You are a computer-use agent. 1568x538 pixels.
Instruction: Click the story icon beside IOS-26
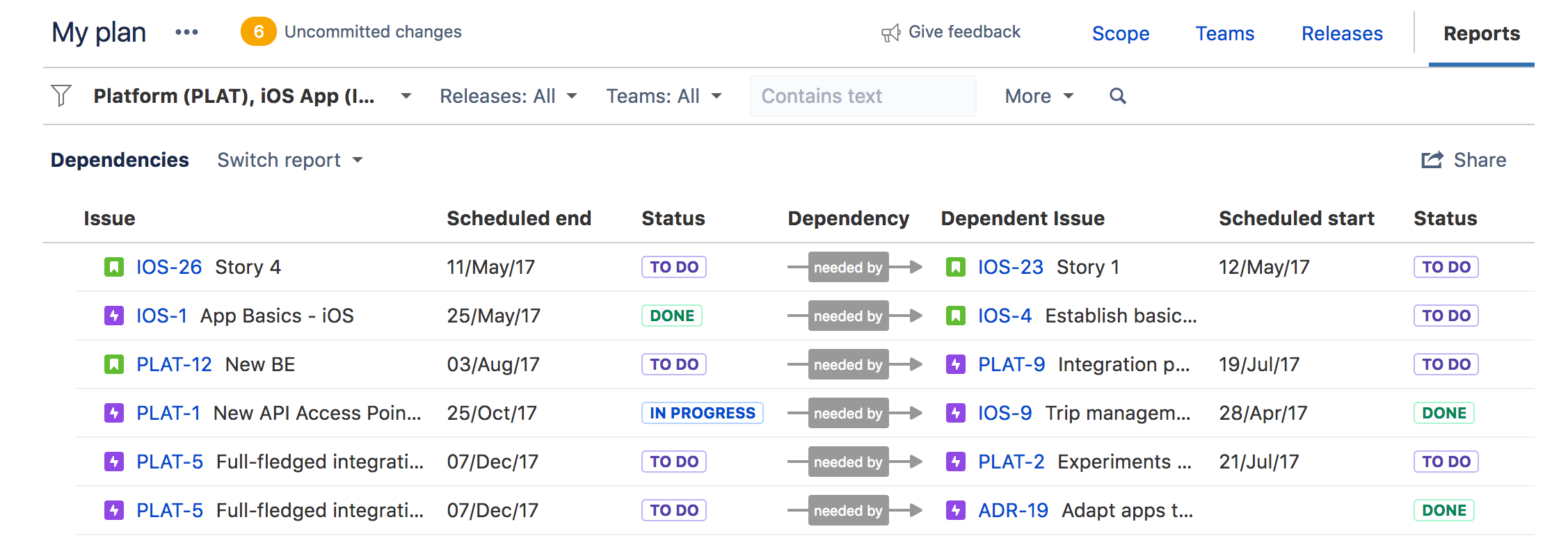pos(113,267)
